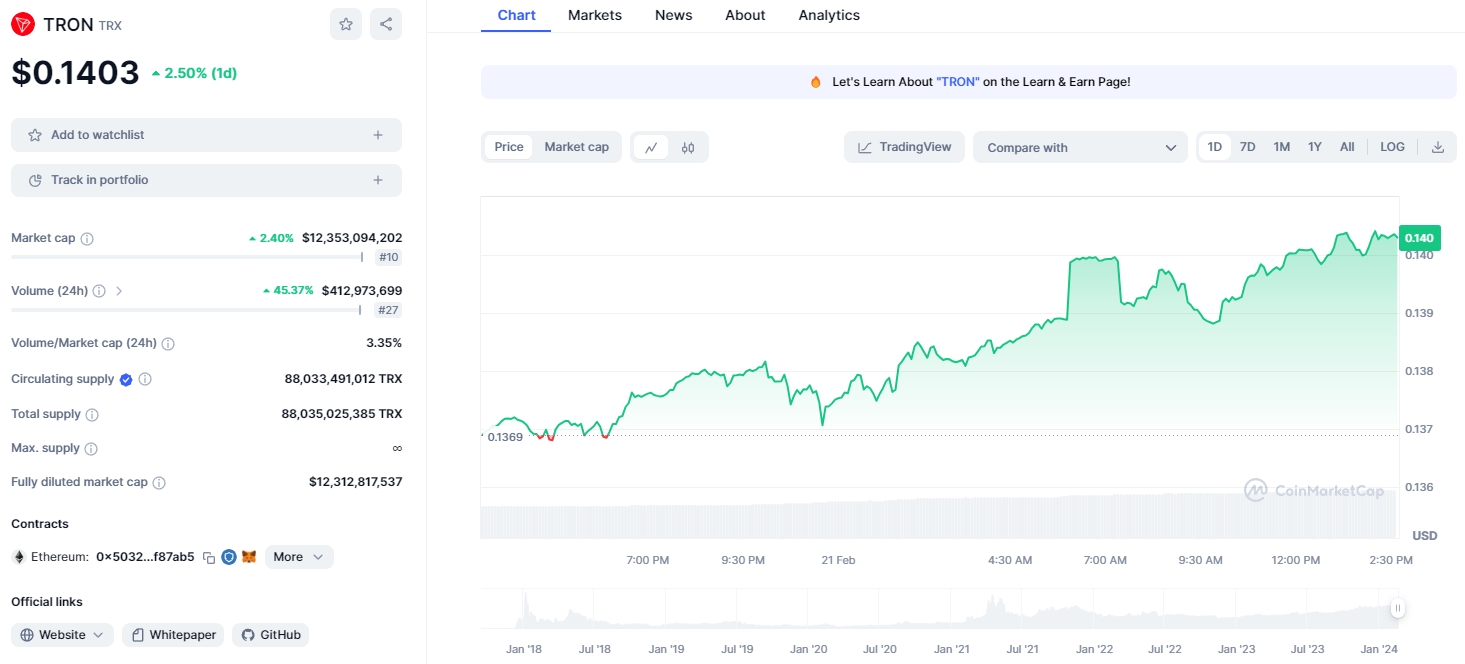The height and width of the screenshot is (664, 1465).
Task: Open Volume/Market cap info icon
Action: pos(168,344)
